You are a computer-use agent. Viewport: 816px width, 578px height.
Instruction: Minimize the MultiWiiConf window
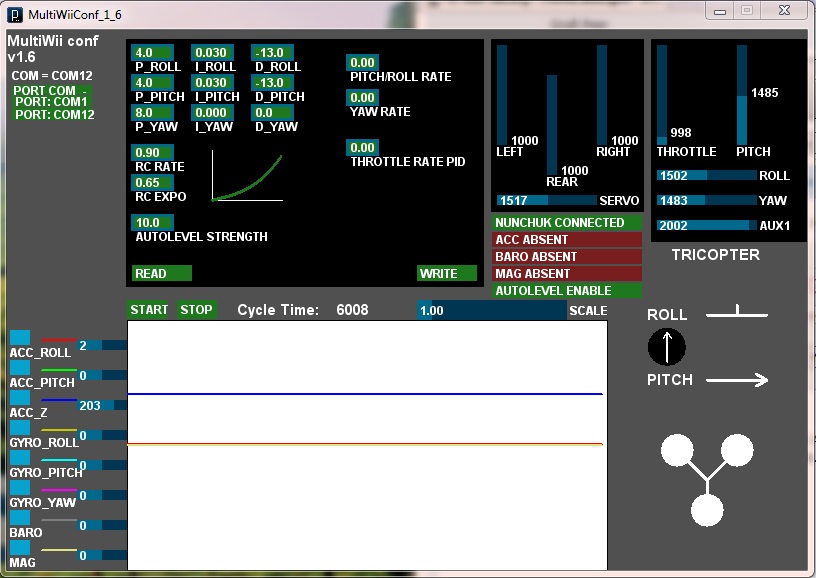[720, 10]
